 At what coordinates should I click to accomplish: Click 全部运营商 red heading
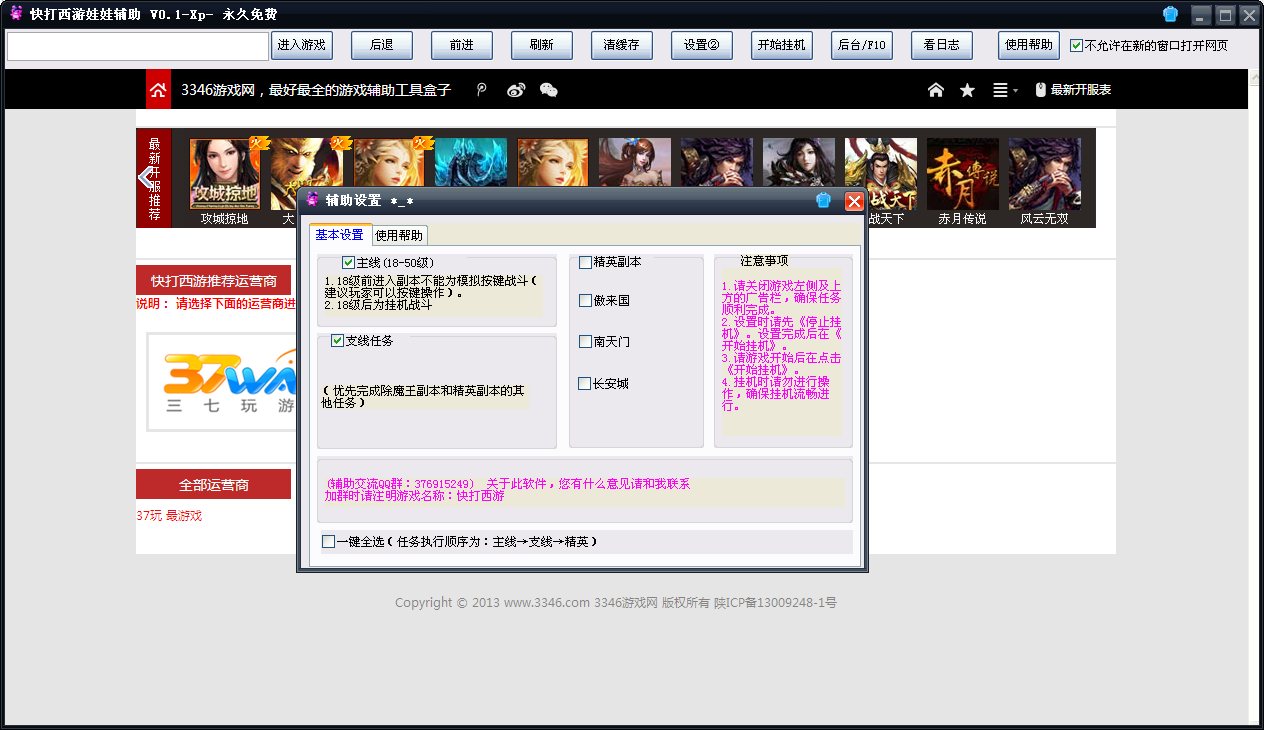[x=214, y=485]
